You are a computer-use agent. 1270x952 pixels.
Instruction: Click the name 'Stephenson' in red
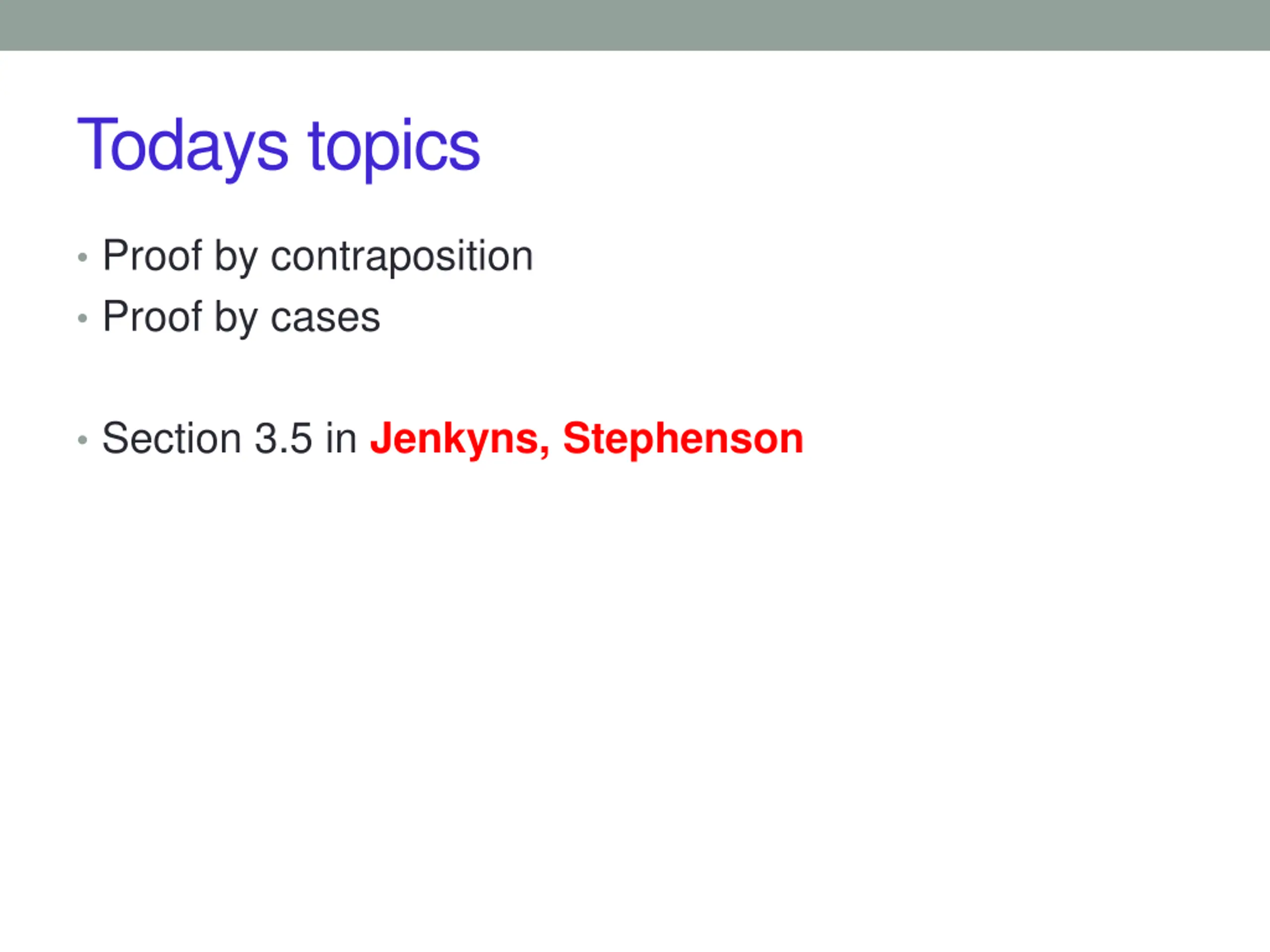coord(683,439)
